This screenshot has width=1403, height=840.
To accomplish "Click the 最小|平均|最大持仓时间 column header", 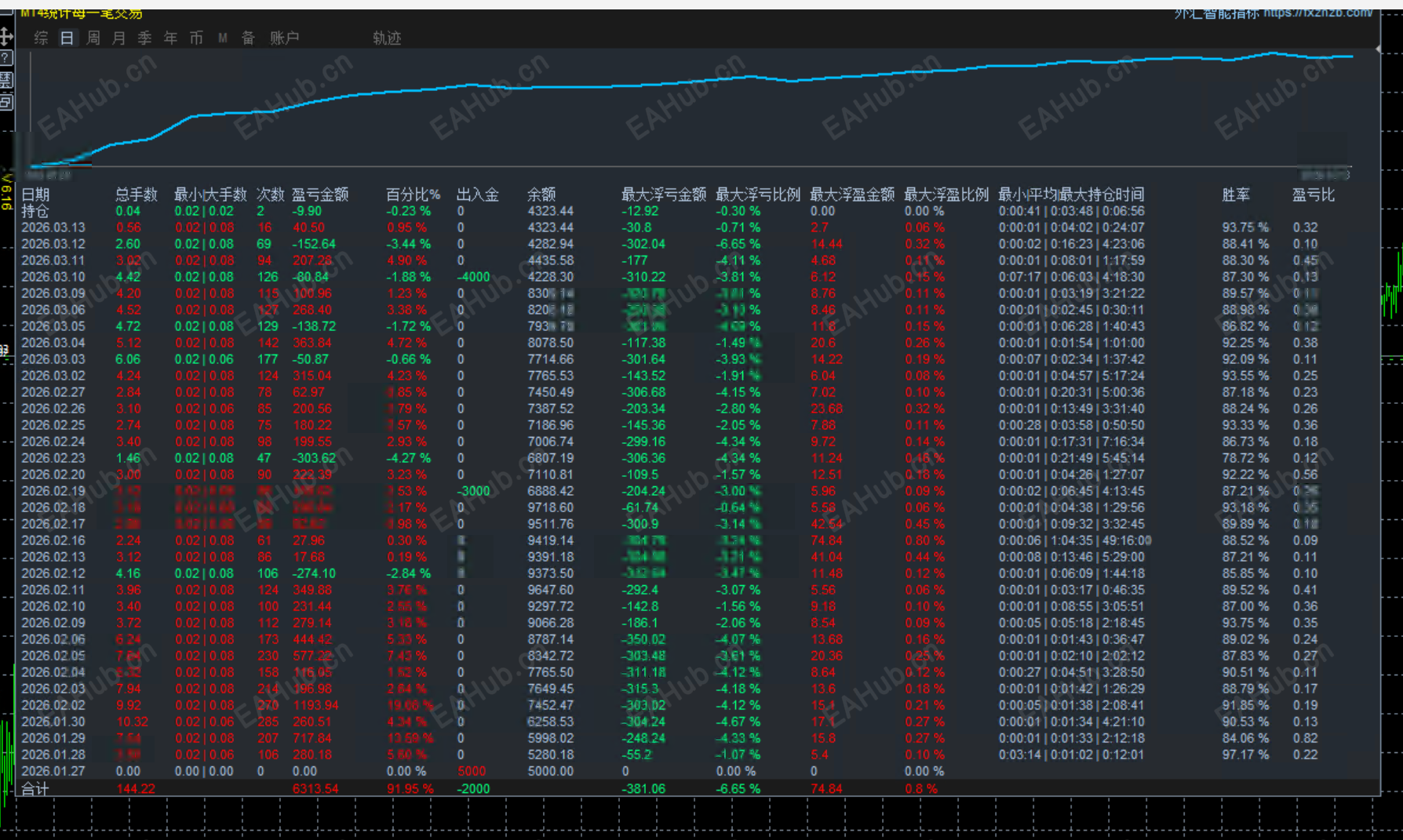I will (1071, 195).
